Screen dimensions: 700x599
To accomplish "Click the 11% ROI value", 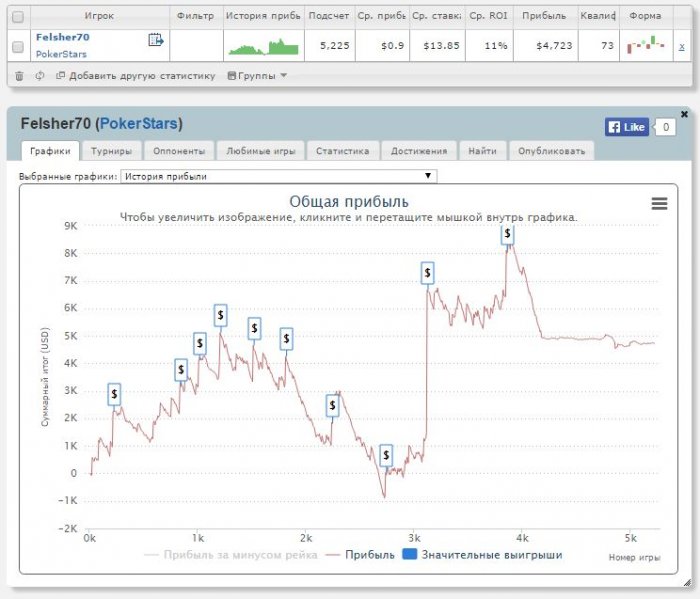I will (496, 46).
